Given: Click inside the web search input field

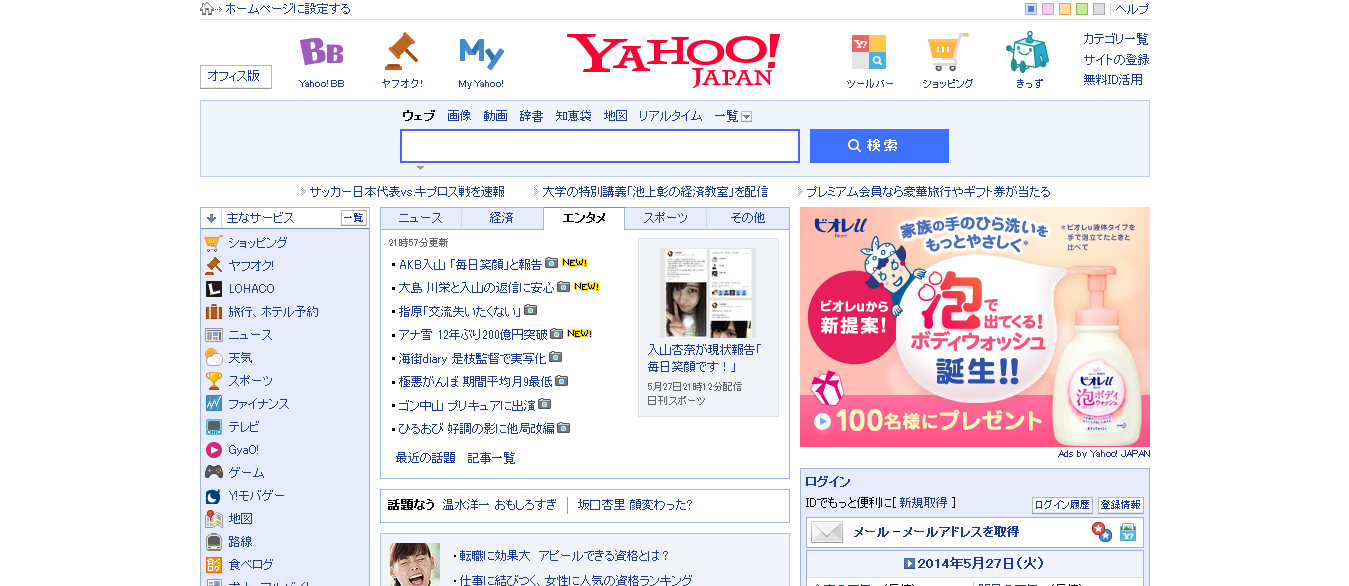Looking at the screenshot, I should [600, 146].
